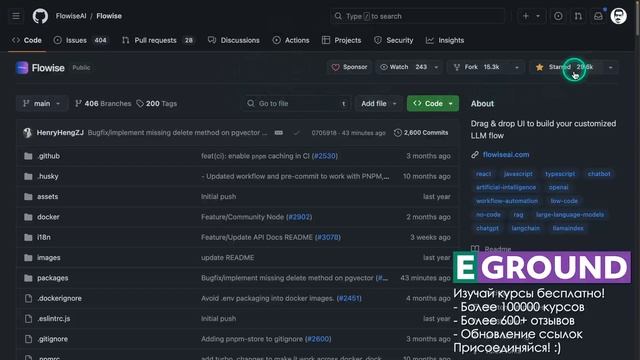Screen dimensions: 640x360
Task: Switch to the Projects tab
Action: (342, 40)
